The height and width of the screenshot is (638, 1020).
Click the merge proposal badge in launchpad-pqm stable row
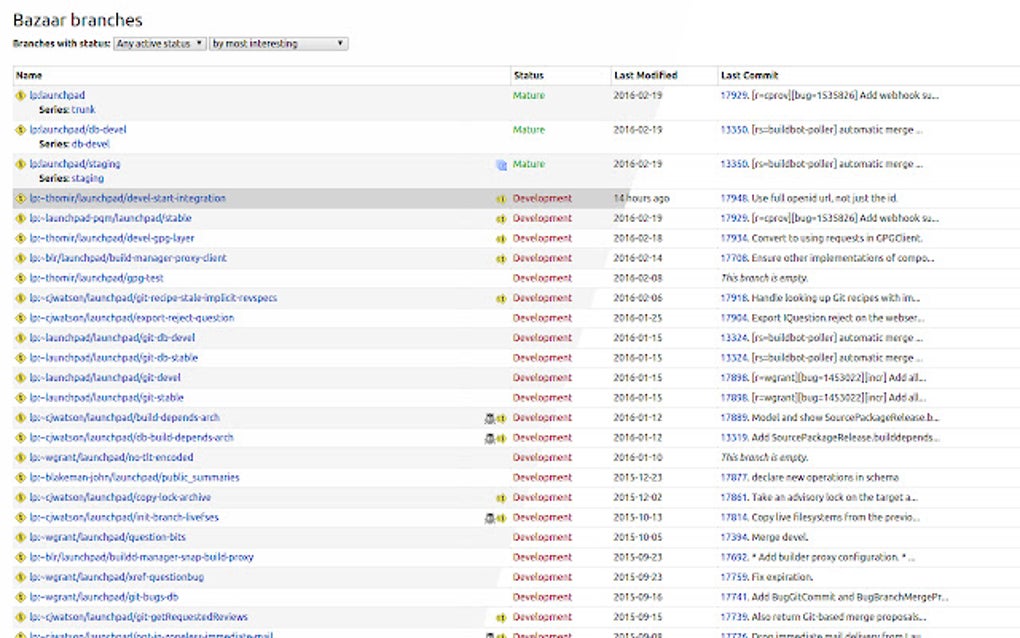point(501,219)
